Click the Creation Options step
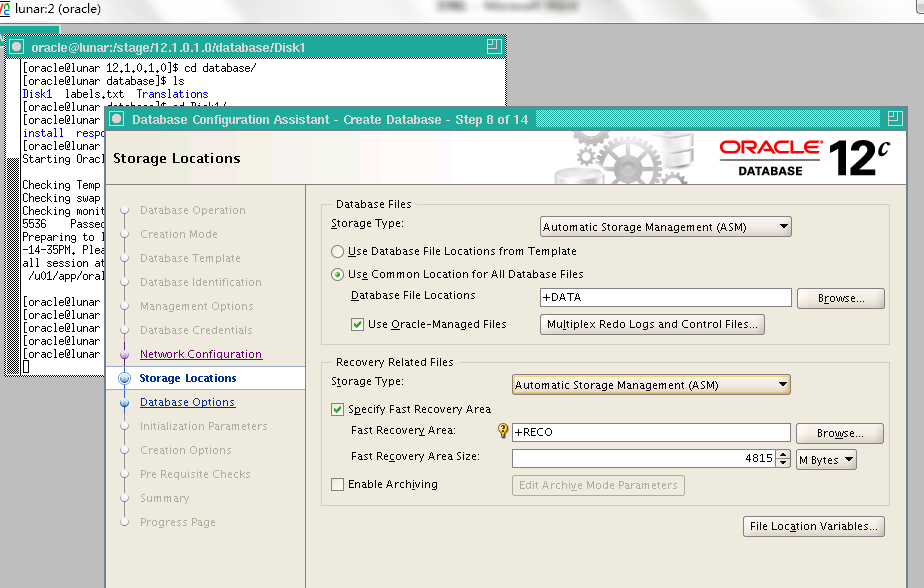The height and width of the screenshot is (588, 924). [x=186, y=451]
